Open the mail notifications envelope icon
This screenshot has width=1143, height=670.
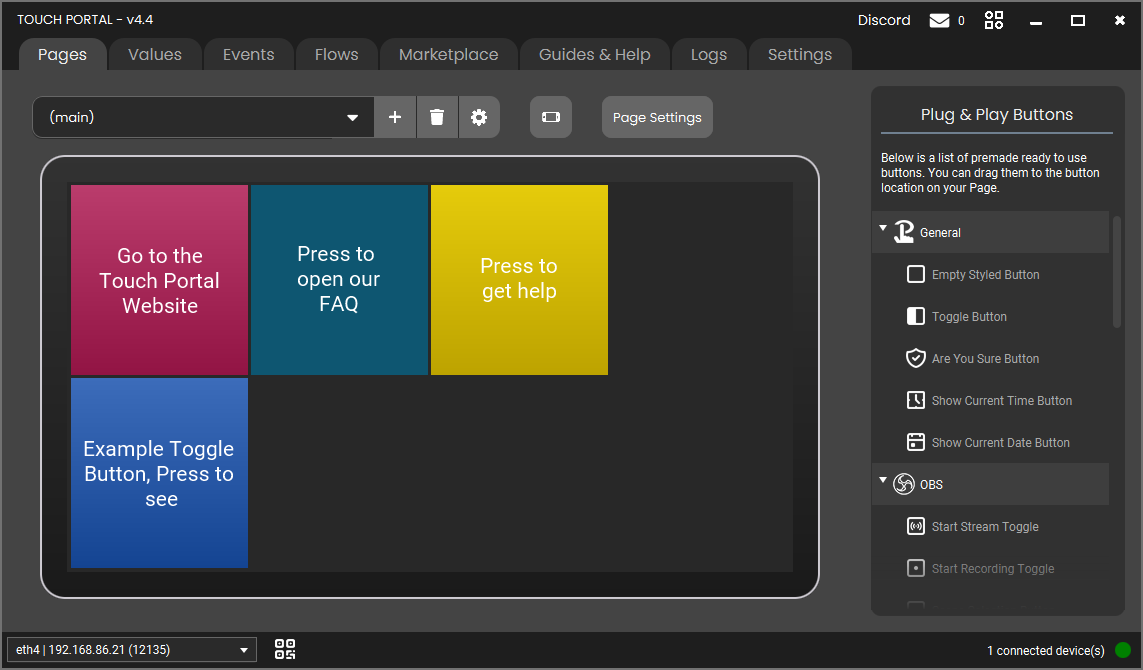tap(939, 20)
